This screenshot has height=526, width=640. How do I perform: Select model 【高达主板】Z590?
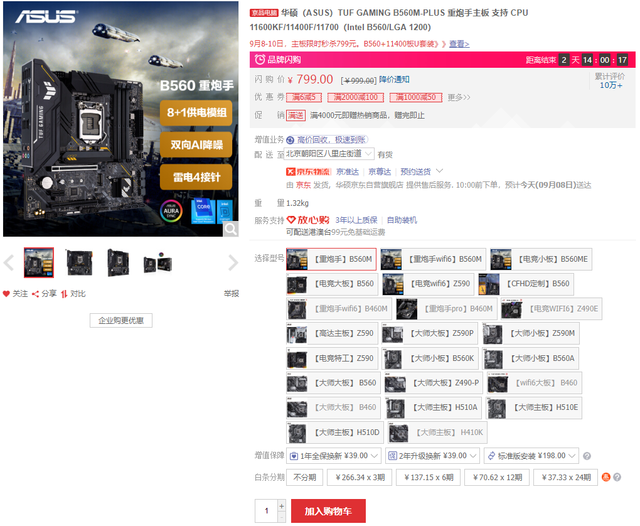coord(332,334)
